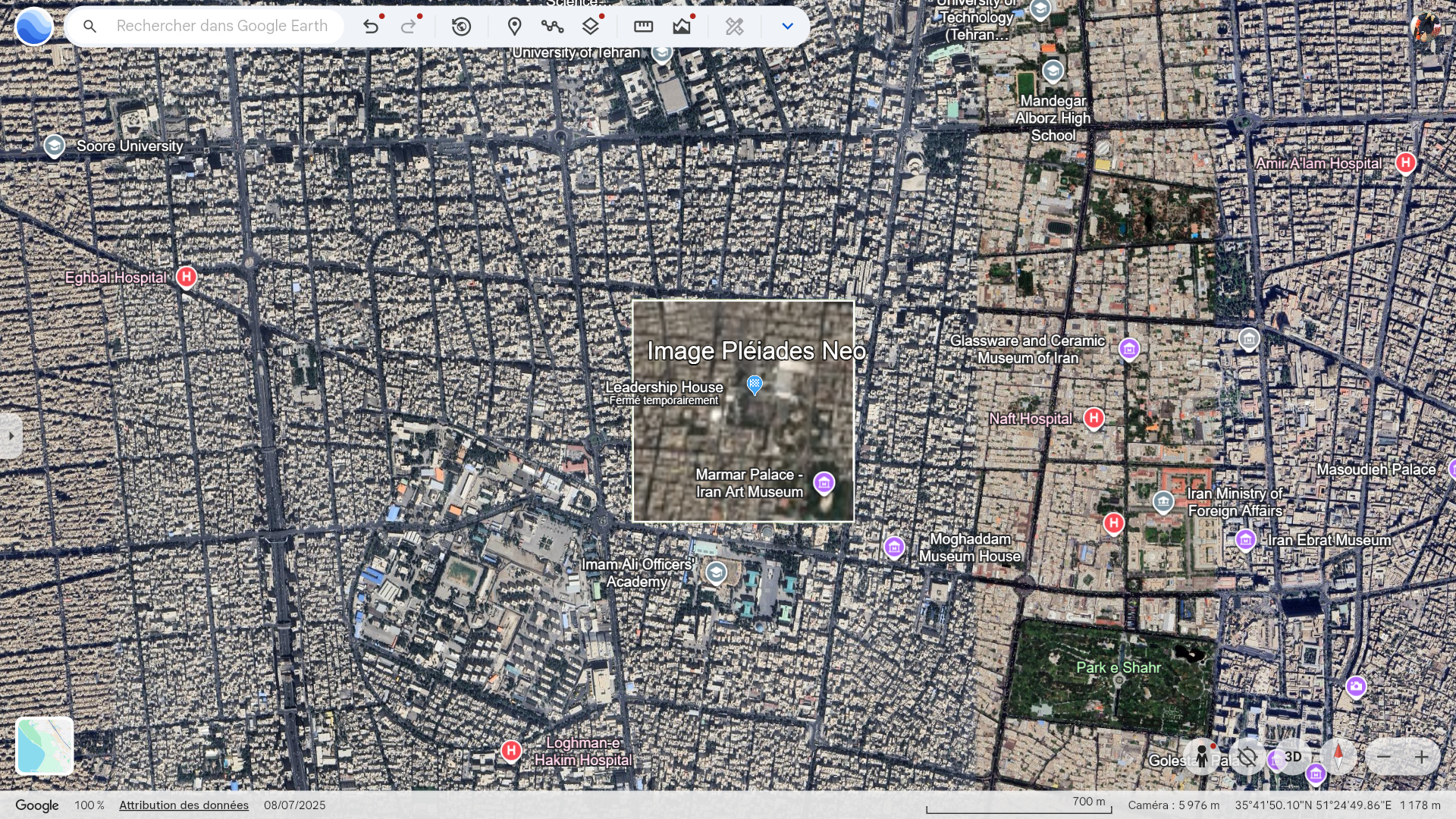Open the map layers stack icon
The height and width of the screenshot is (819, 1456).
click(x=590, y=27)
